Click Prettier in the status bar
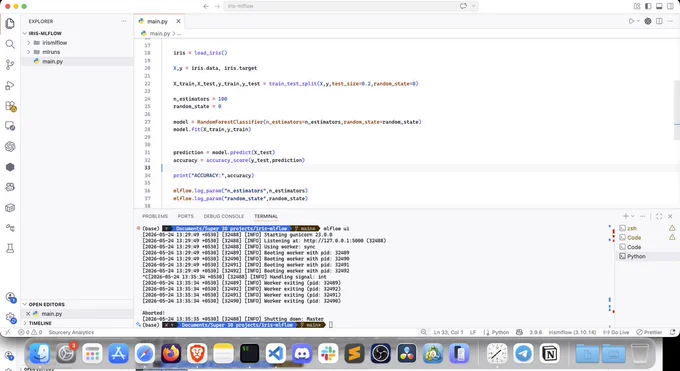 click(x=649, y=332)
